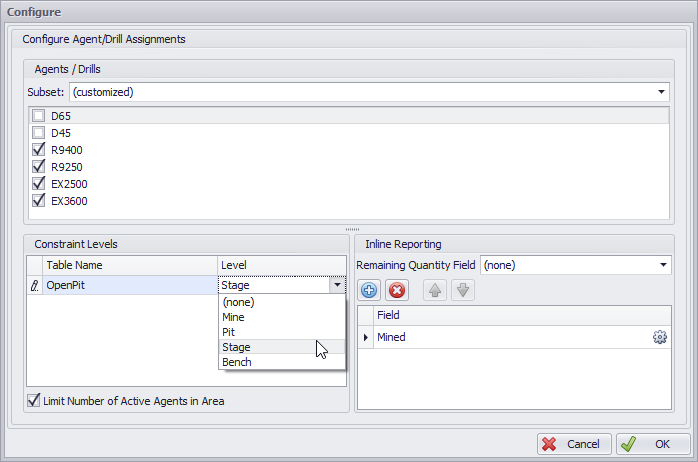Uncheck the R9250 agent
Image resolution: width=698 pixels, height=462 pixels.
coord(38,166)
